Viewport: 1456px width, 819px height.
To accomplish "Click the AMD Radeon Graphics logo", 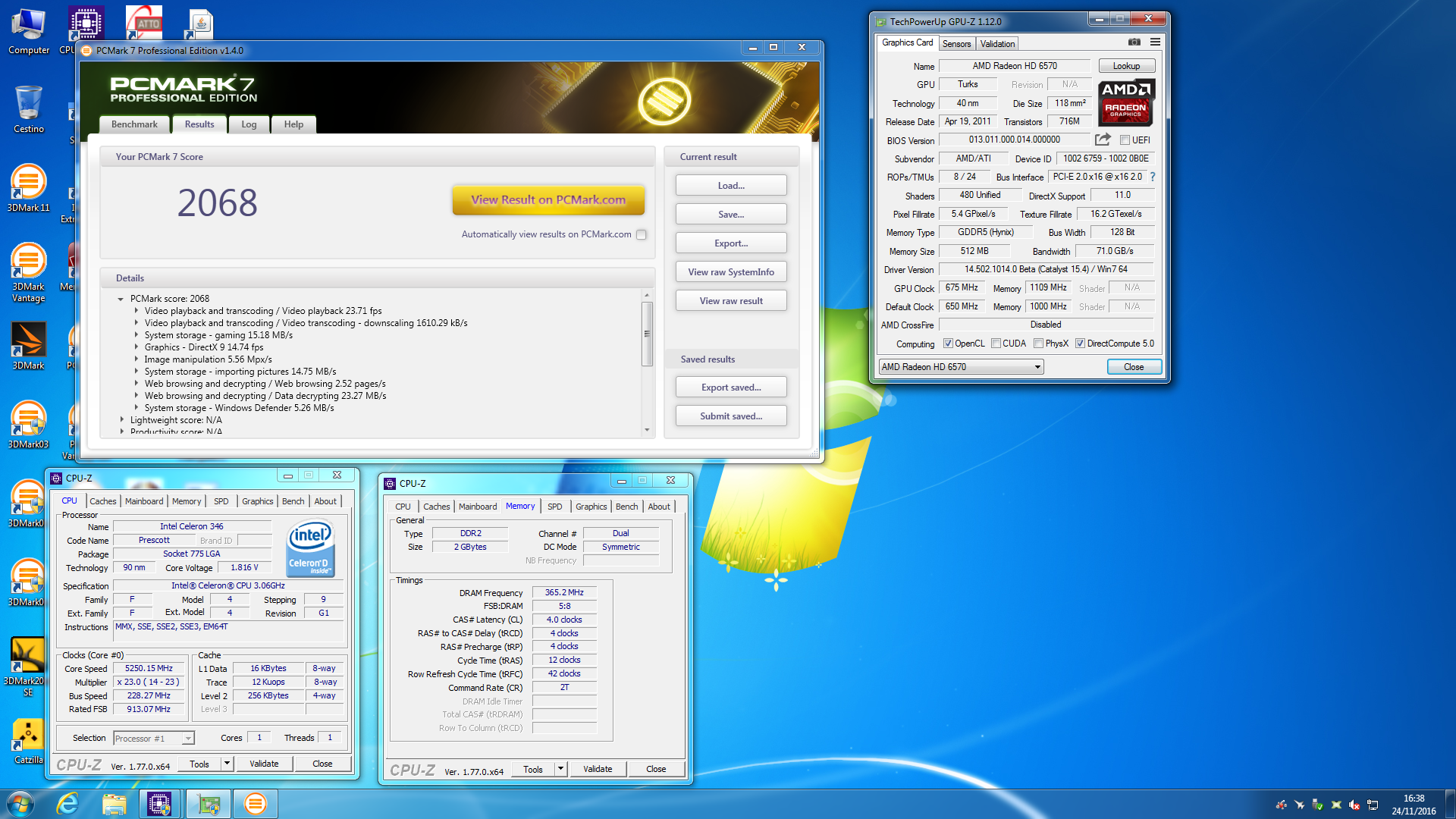I will [x=1126, y=102].
